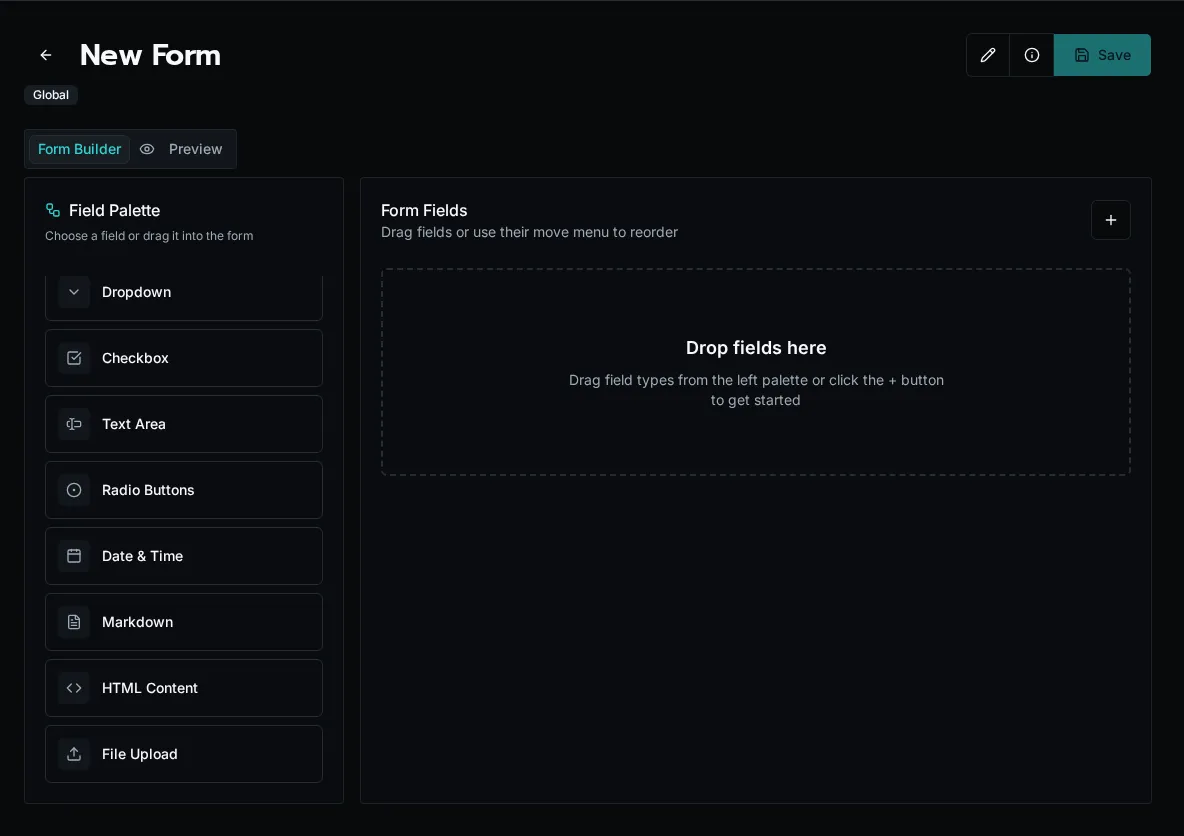This screenshot has width=1184, height=836.
Task: Choose the HTML Content field label
Action: pos(150,688)
